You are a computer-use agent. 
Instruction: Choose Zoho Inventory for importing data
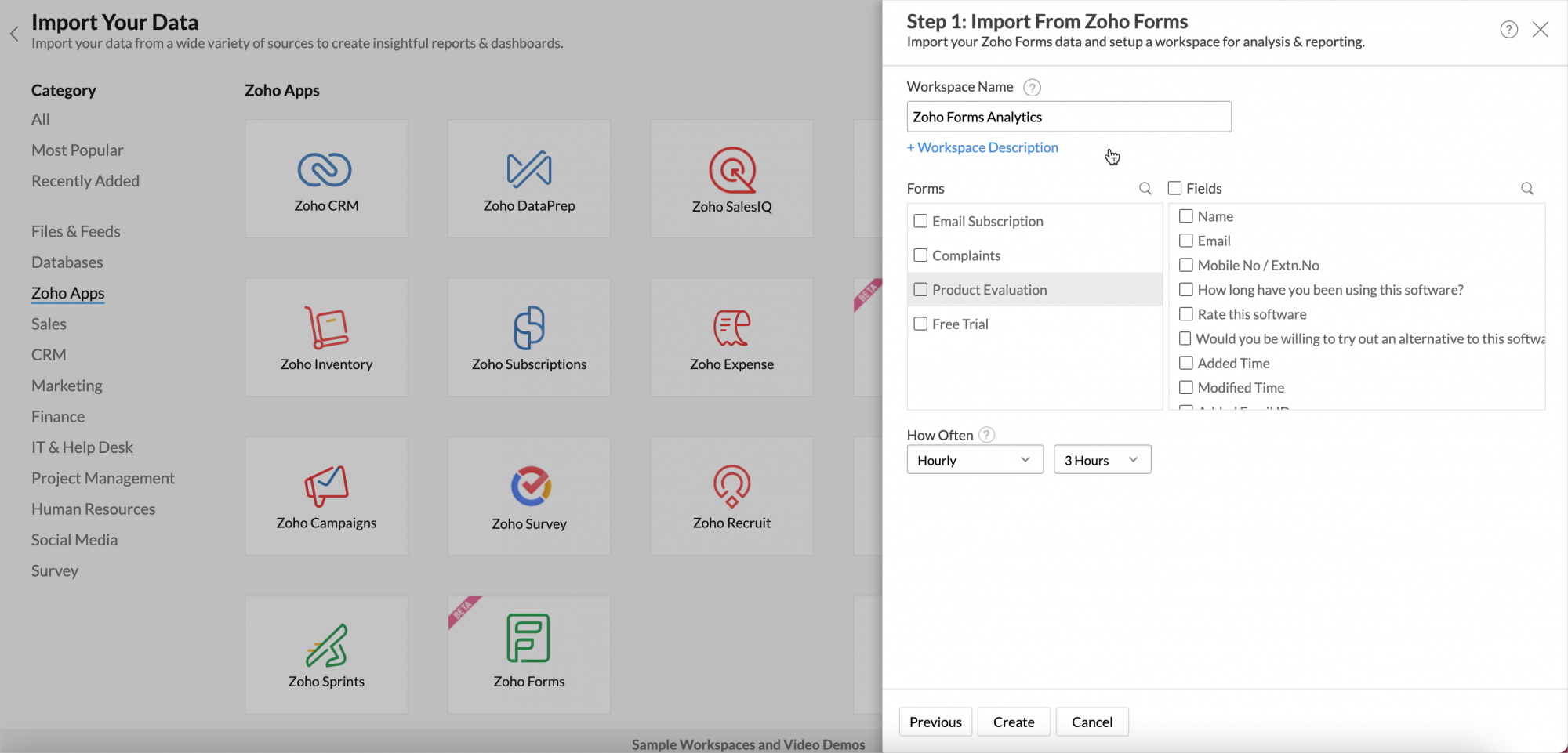[326, 337]
